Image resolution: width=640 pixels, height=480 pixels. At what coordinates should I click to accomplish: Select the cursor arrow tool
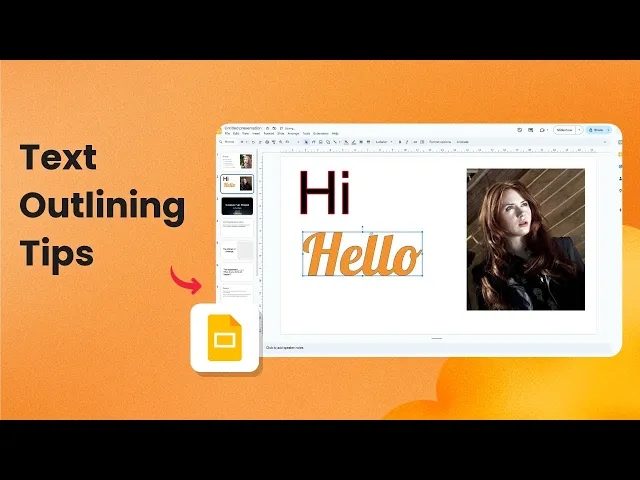(306, 142)
